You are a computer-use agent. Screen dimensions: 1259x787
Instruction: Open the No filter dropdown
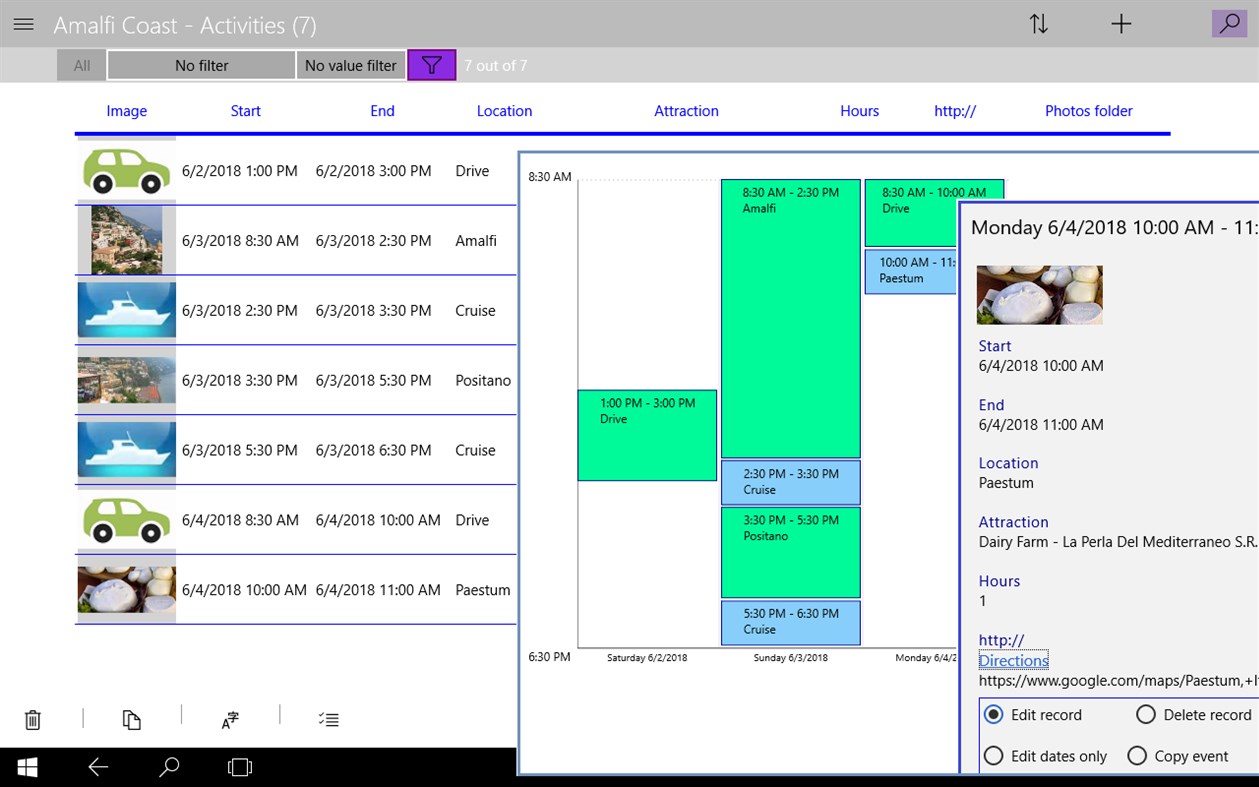click(200, 64)
